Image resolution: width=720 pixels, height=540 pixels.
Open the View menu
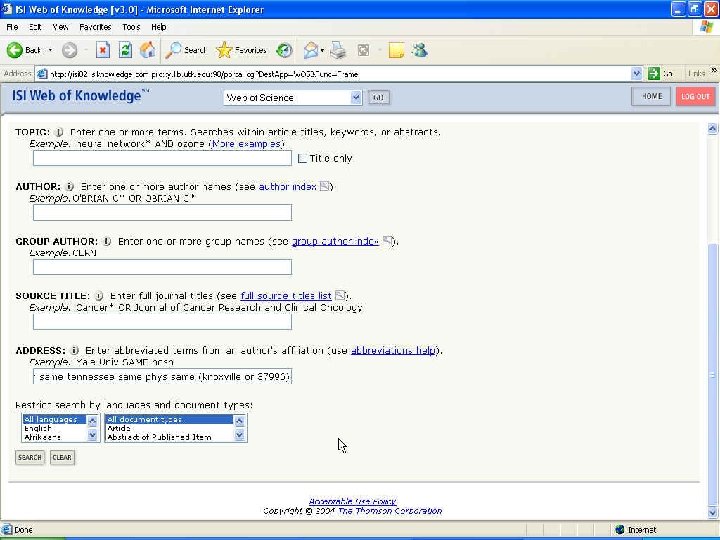[60, 27]
